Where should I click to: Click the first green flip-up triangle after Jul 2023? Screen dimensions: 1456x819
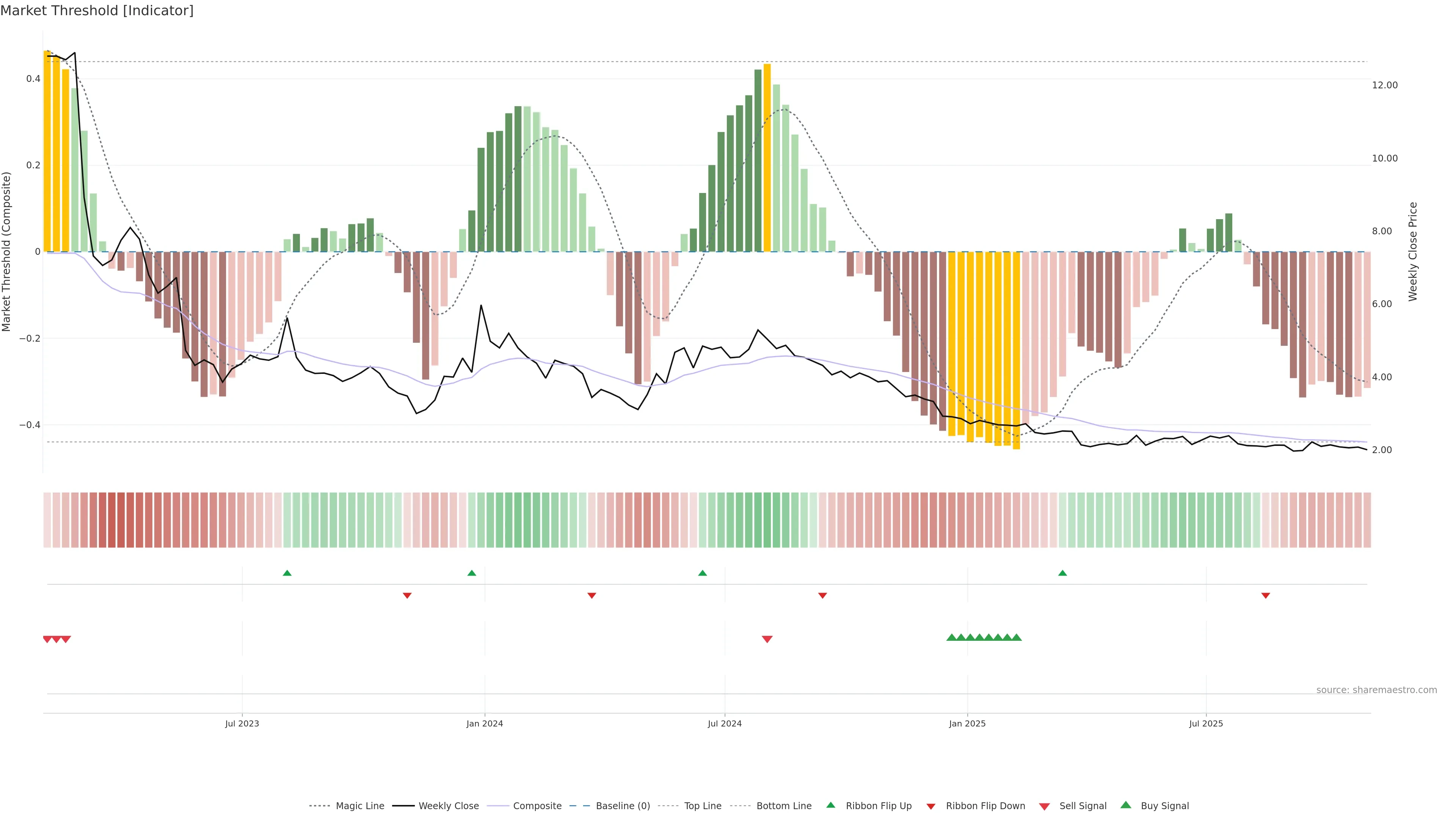coord(287,573)
